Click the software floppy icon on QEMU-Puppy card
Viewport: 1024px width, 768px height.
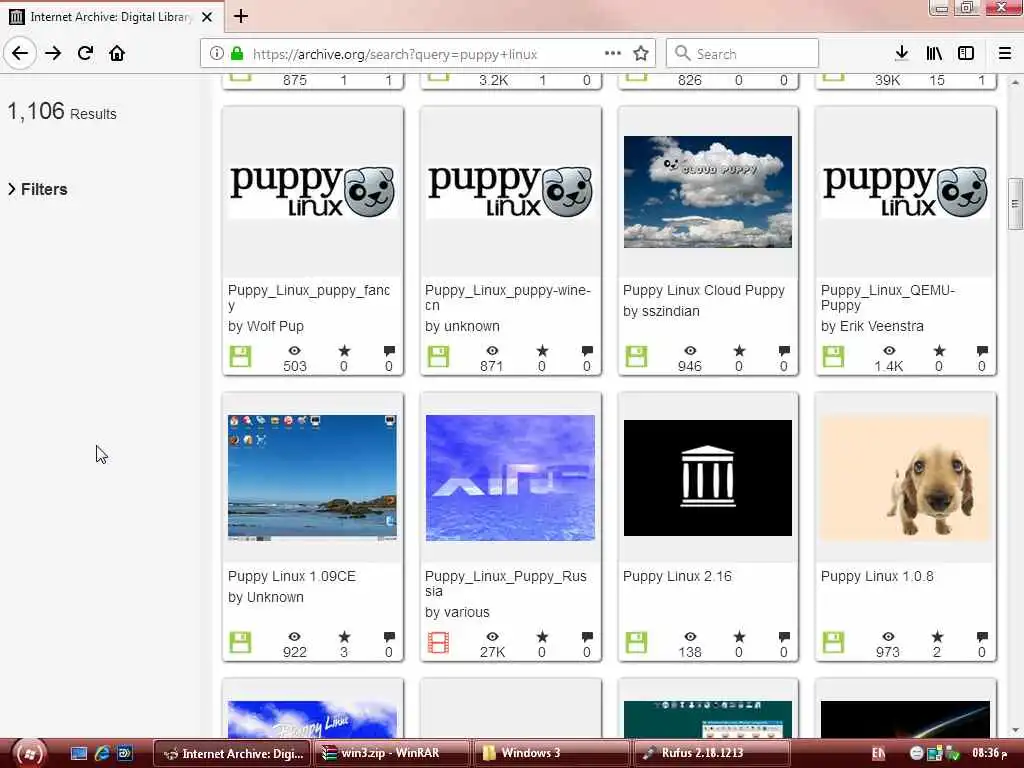click(833, 357)
